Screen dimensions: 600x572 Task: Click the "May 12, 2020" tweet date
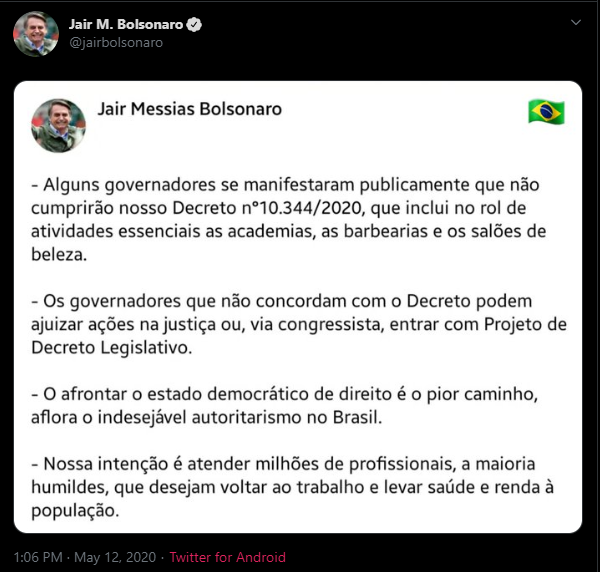(x=115, y=557)
